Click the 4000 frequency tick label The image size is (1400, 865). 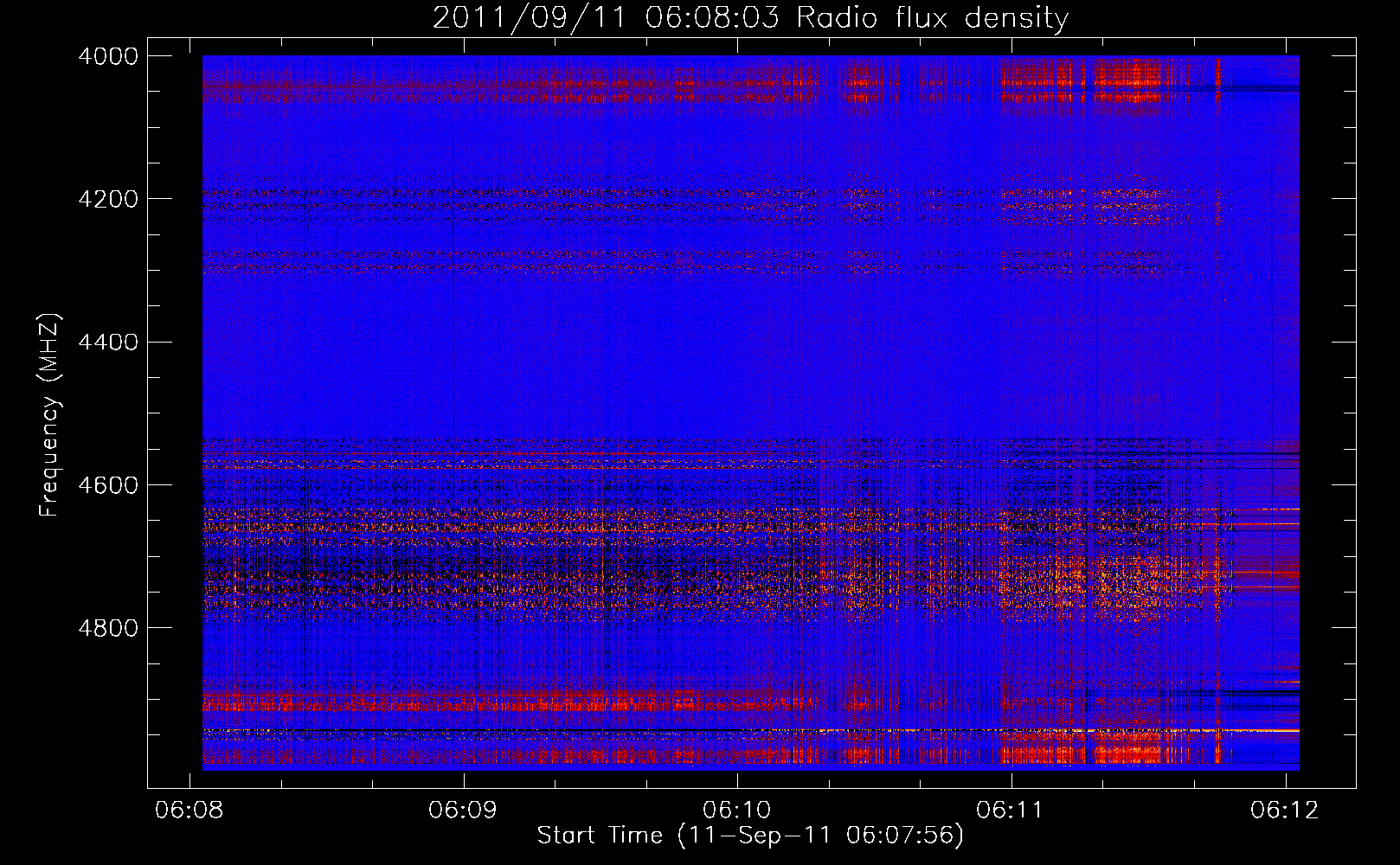point(108,56)
